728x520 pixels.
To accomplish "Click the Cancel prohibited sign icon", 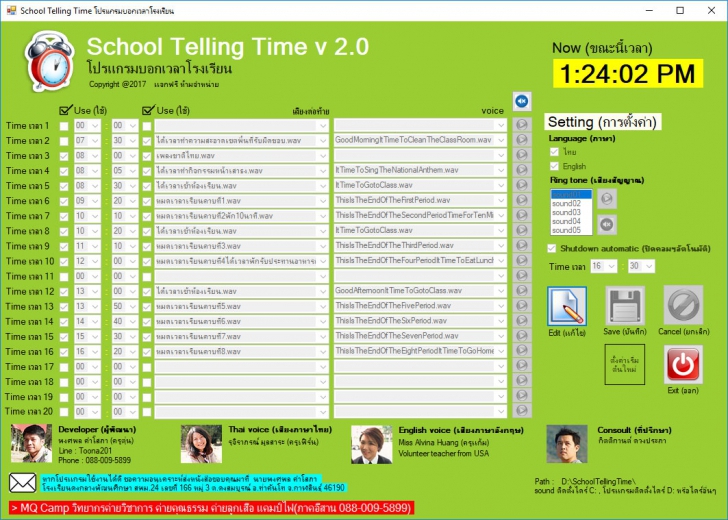I will pyautogui.click(x=683, y=305).
